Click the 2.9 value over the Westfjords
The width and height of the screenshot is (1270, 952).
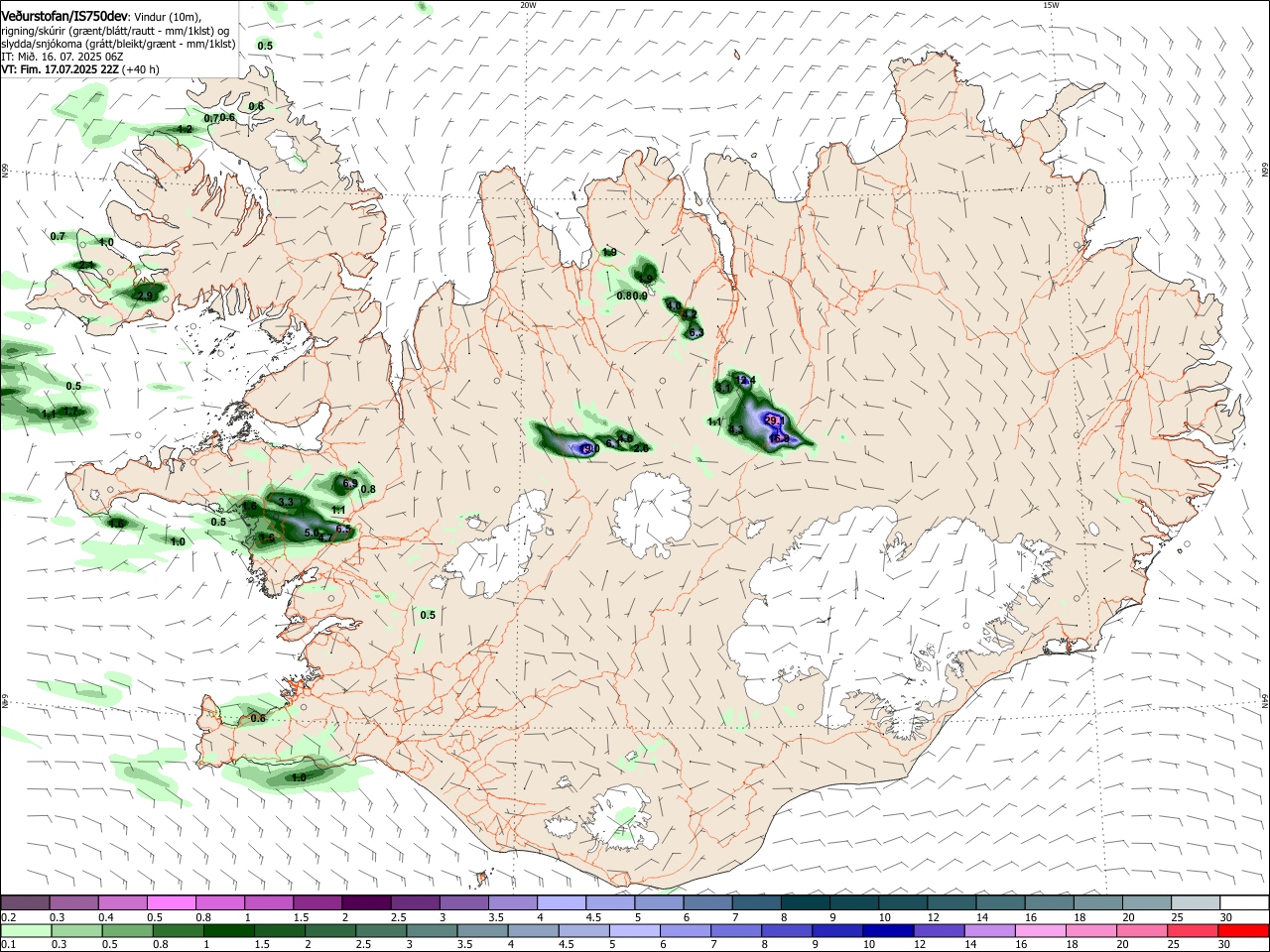(145, 296)
